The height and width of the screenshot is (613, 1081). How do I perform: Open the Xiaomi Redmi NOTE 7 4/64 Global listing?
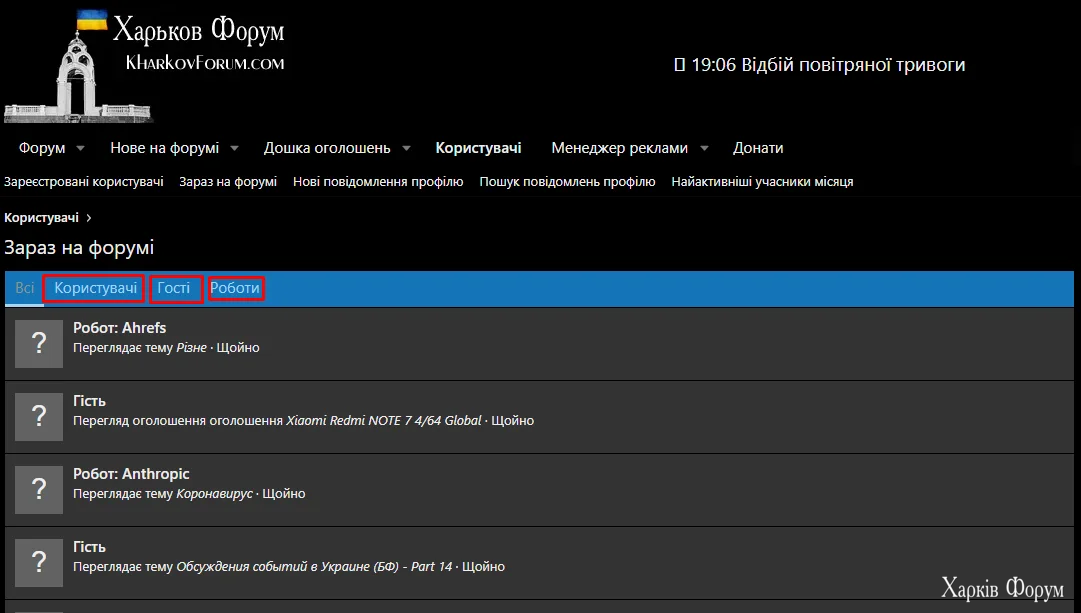click(383, 421)
